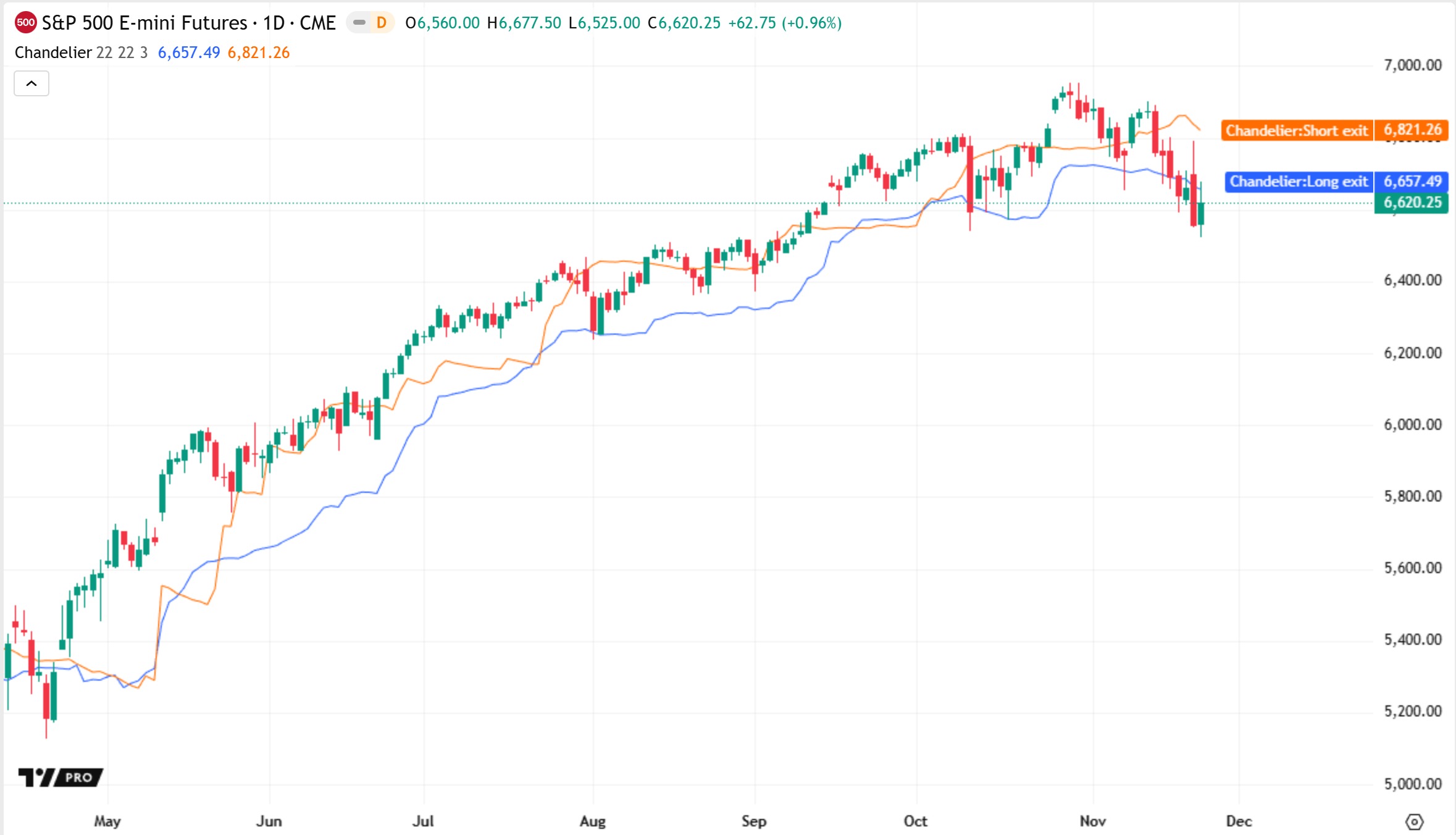The height and width of the screenshot is (835, 1456).
Task: Click the +62.75 (+0.96%) change value
Action: click(785, 23)
